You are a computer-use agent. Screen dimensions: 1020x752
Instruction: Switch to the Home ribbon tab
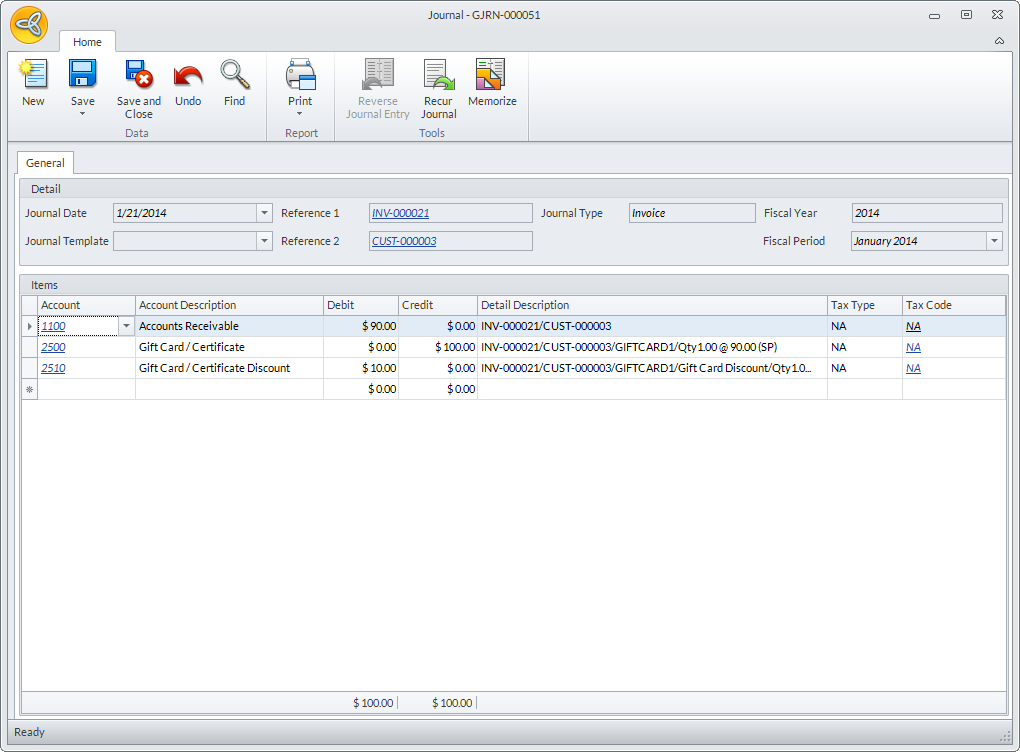(87, 42)
